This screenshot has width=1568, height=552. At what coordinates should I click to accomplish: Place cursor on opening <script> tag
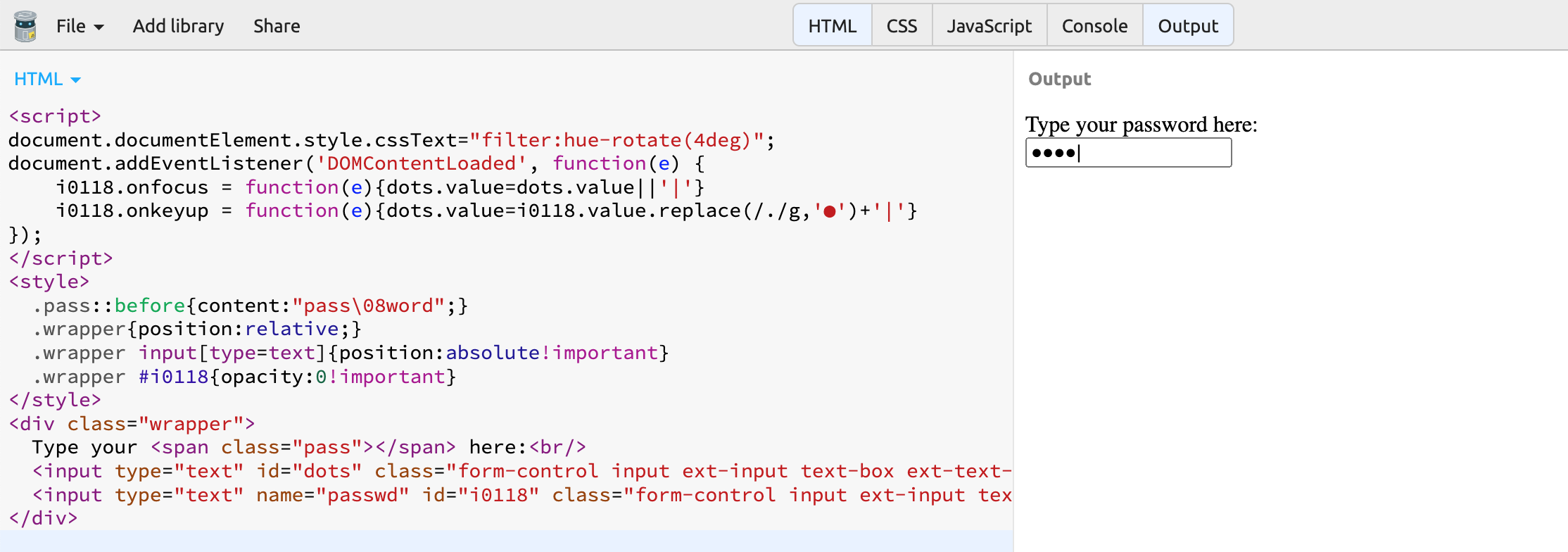(x=55, y=116)
